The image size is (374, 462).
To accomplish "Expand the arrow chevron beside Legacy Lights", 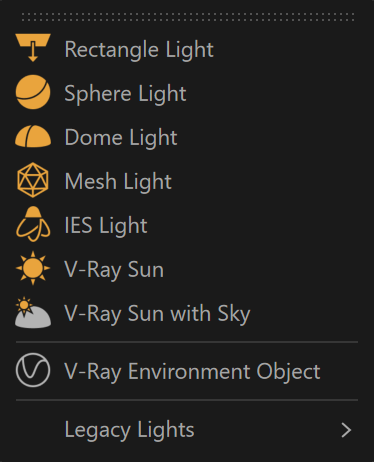I will pyautogui.click(x=346, y=430).
